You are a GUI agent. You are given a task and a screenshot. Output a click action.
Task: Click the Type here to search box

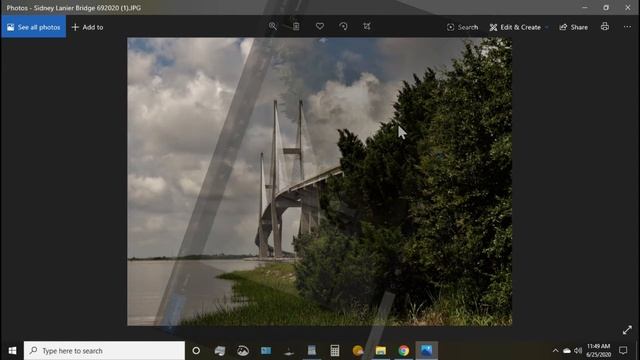pyautogui.click(x=104, y=351)
